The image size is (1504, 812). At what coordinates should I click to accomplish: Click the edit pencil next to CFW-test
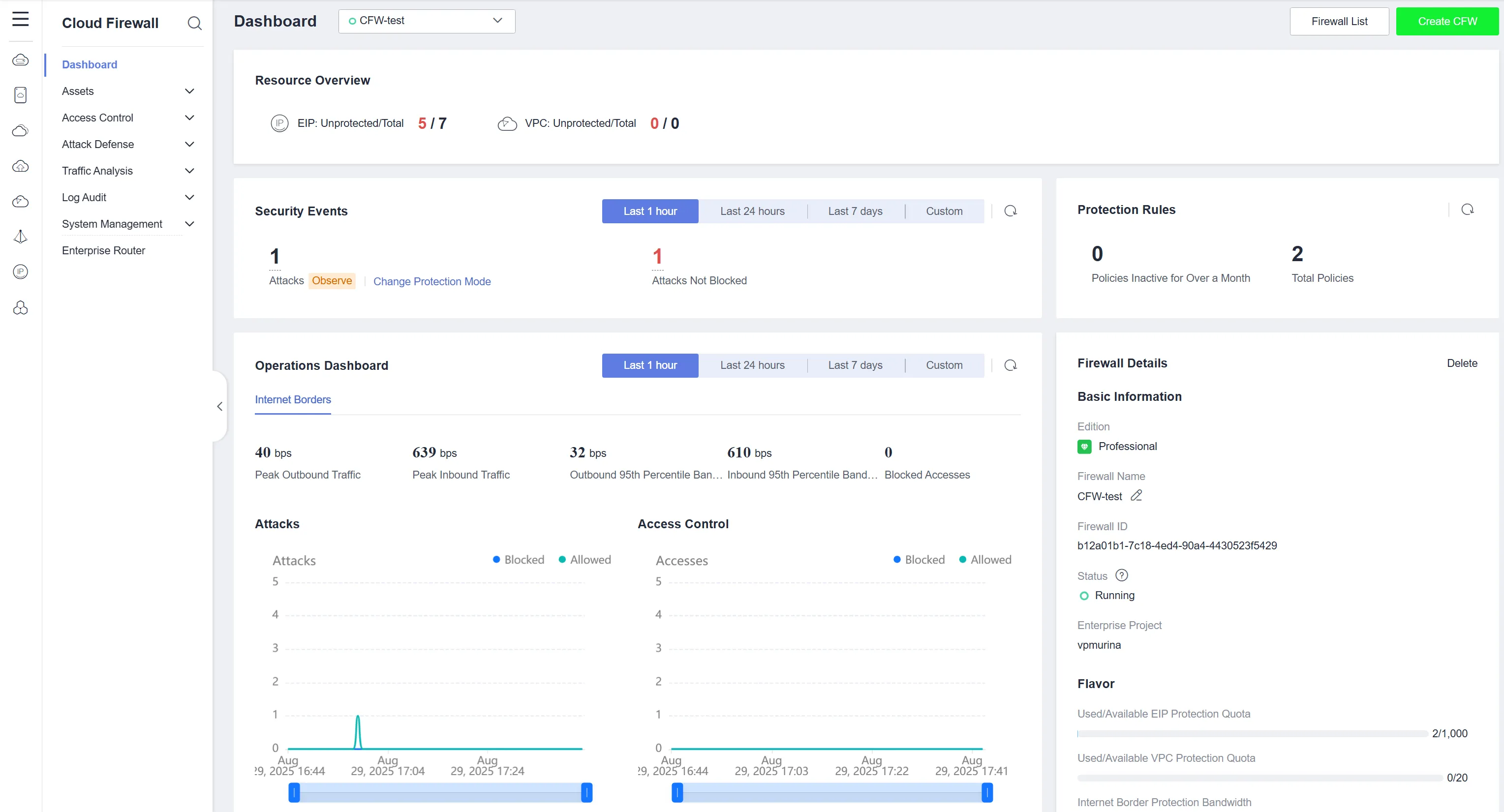1136,496
